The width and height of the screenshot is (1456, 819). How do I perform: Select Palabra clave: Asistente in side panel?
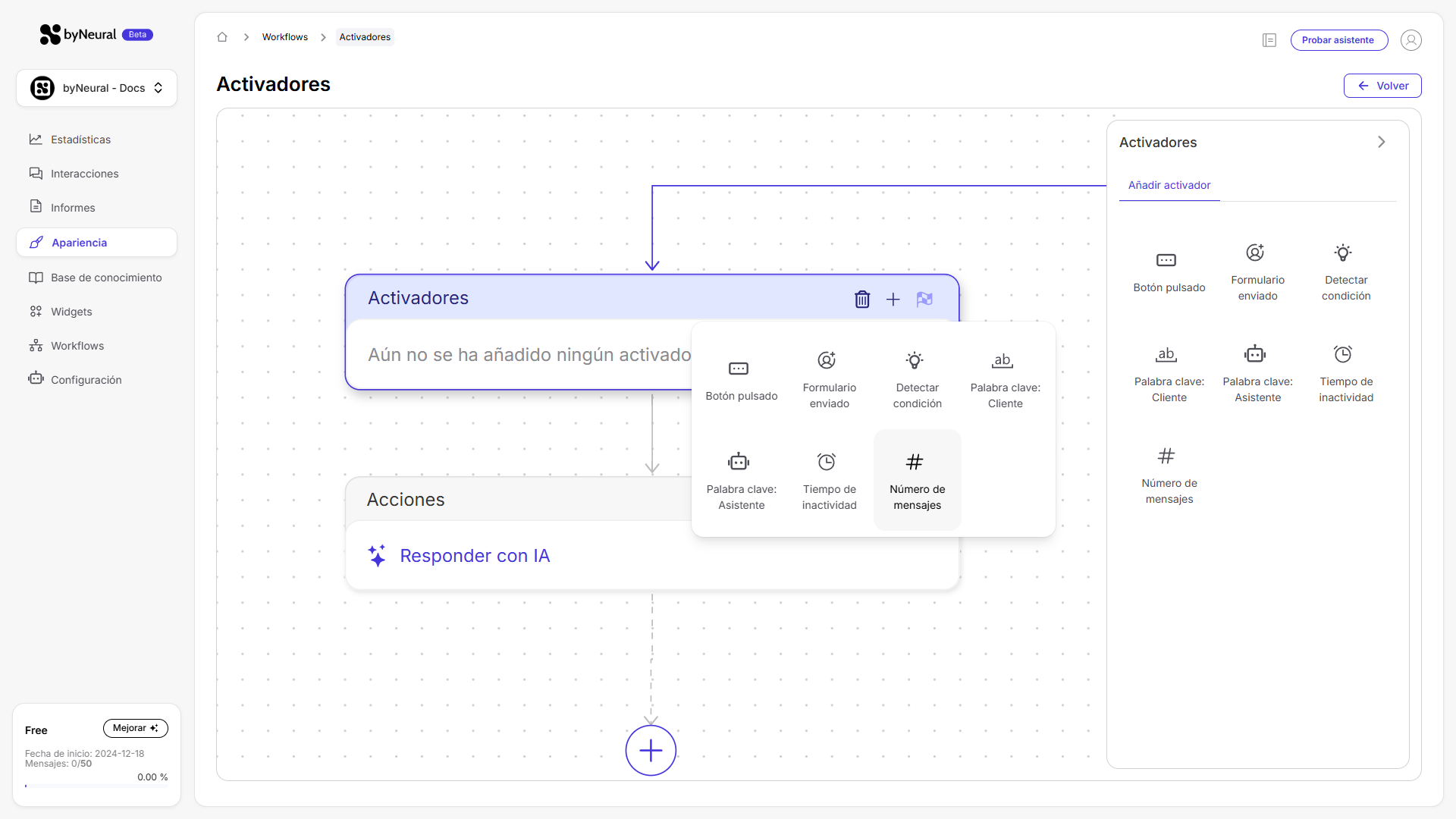click(x=1257, y=374)
